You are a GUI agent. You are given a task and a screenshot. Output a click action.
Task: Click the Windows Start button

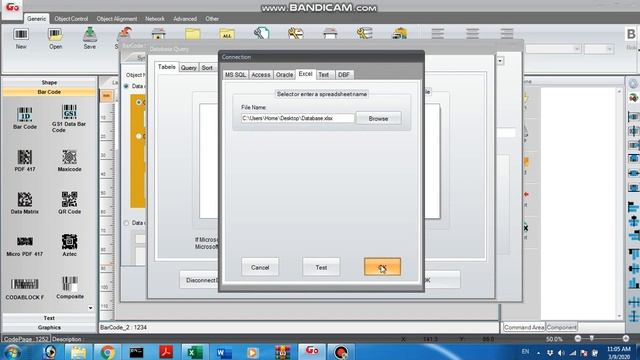pyautogui.click(x=11, y=352)
